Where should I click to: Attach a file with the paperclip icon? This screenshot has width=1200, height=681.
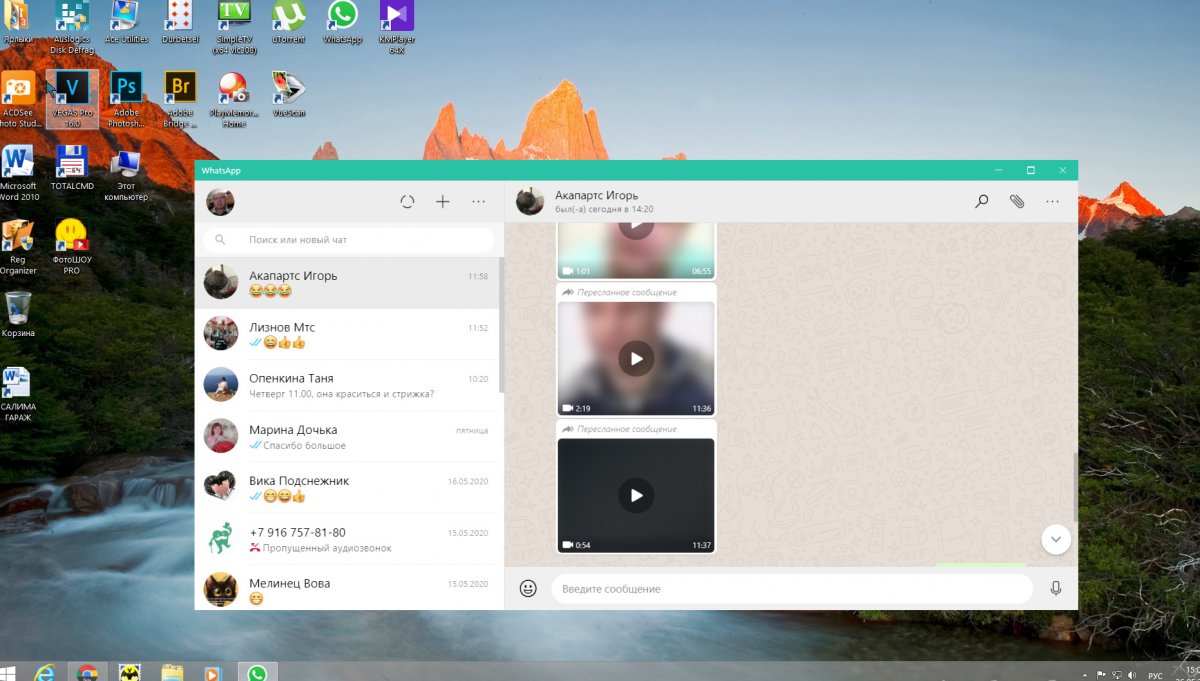point(1017,202)
